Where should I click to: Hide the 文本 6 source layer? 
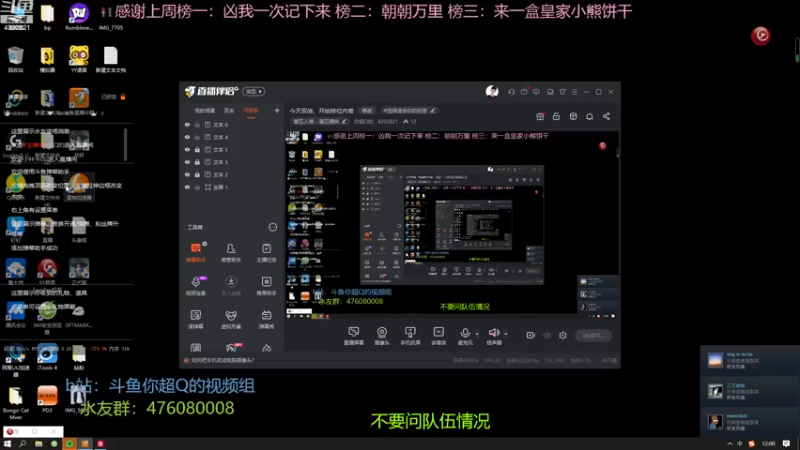pyautogui.click(x=187, y=124)
